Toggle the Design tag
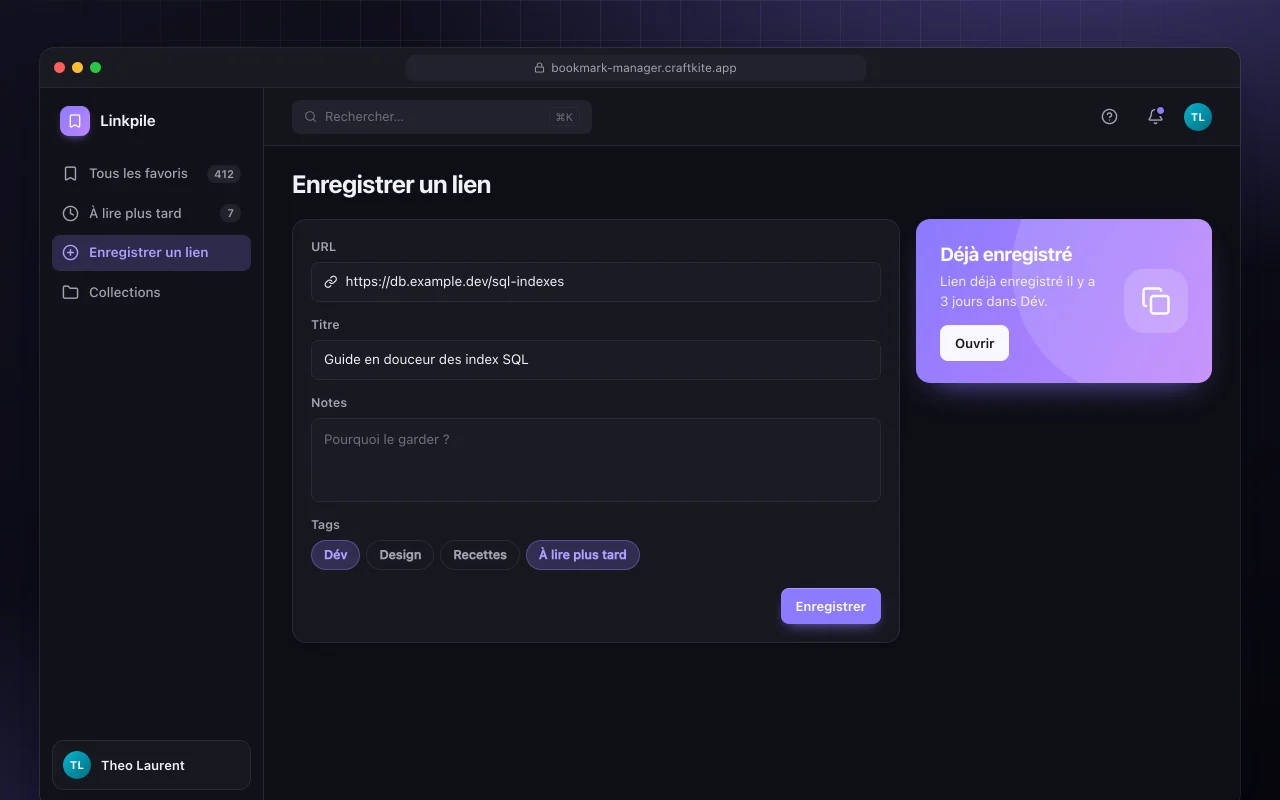1280x800 pixels. point(400,555)
